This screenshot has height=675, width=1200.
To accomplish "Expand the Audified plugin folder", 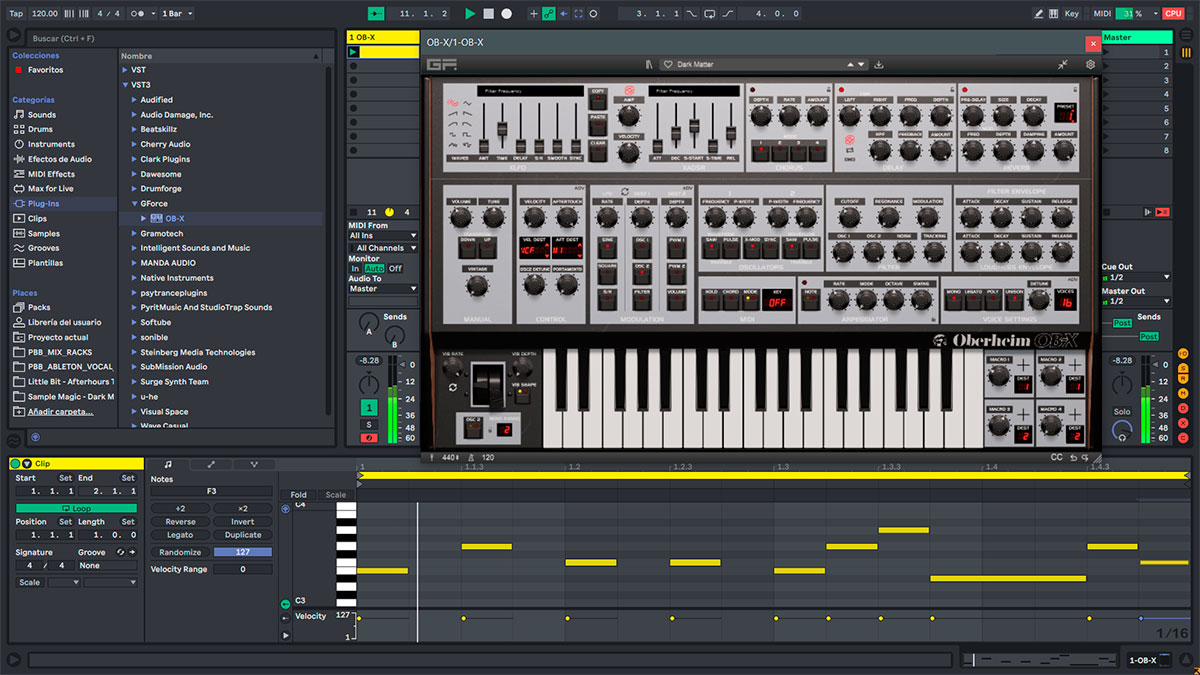I will pos(135,100).
